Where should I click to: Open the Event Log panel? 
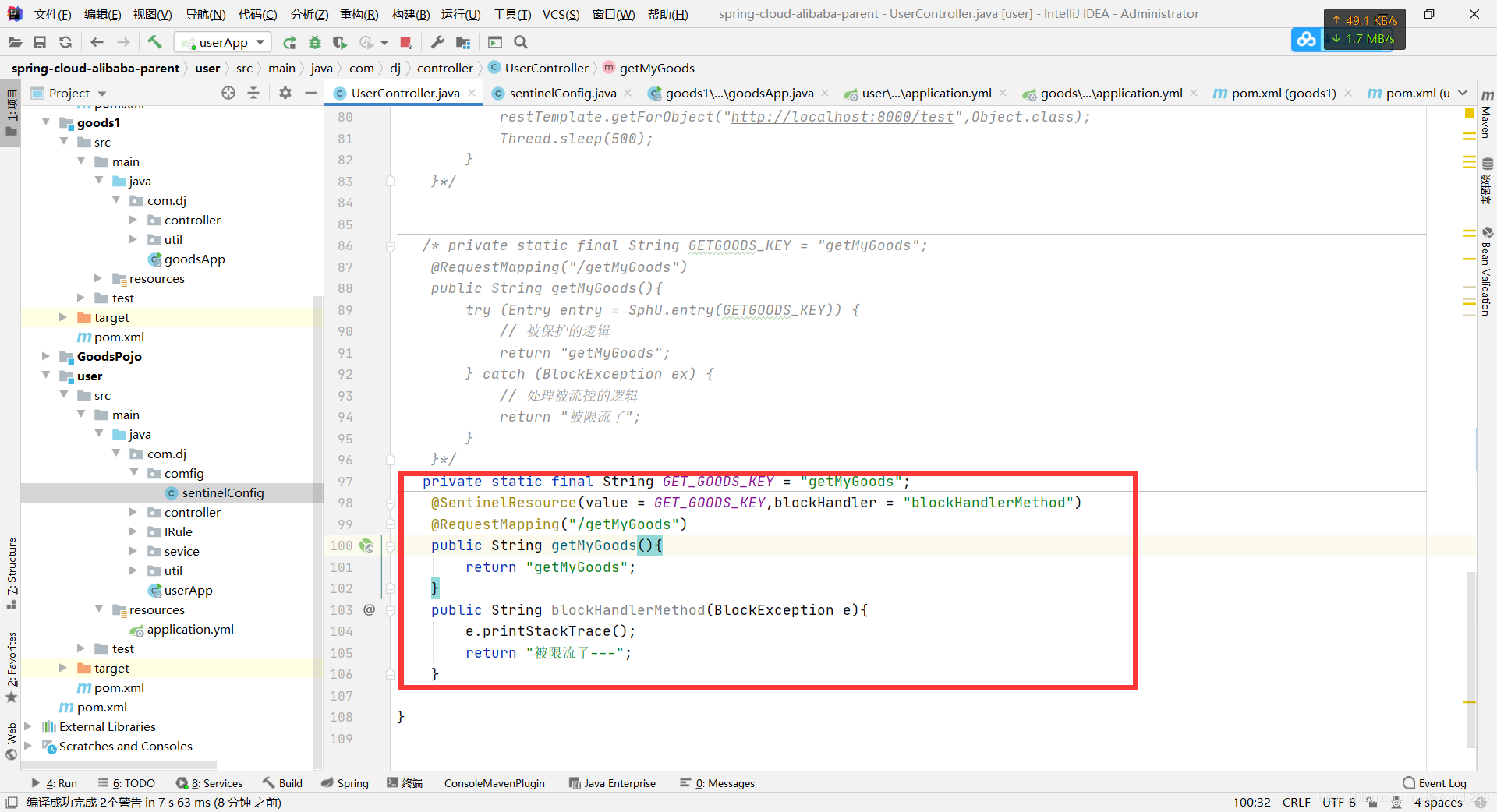[x=1434, y=783]
